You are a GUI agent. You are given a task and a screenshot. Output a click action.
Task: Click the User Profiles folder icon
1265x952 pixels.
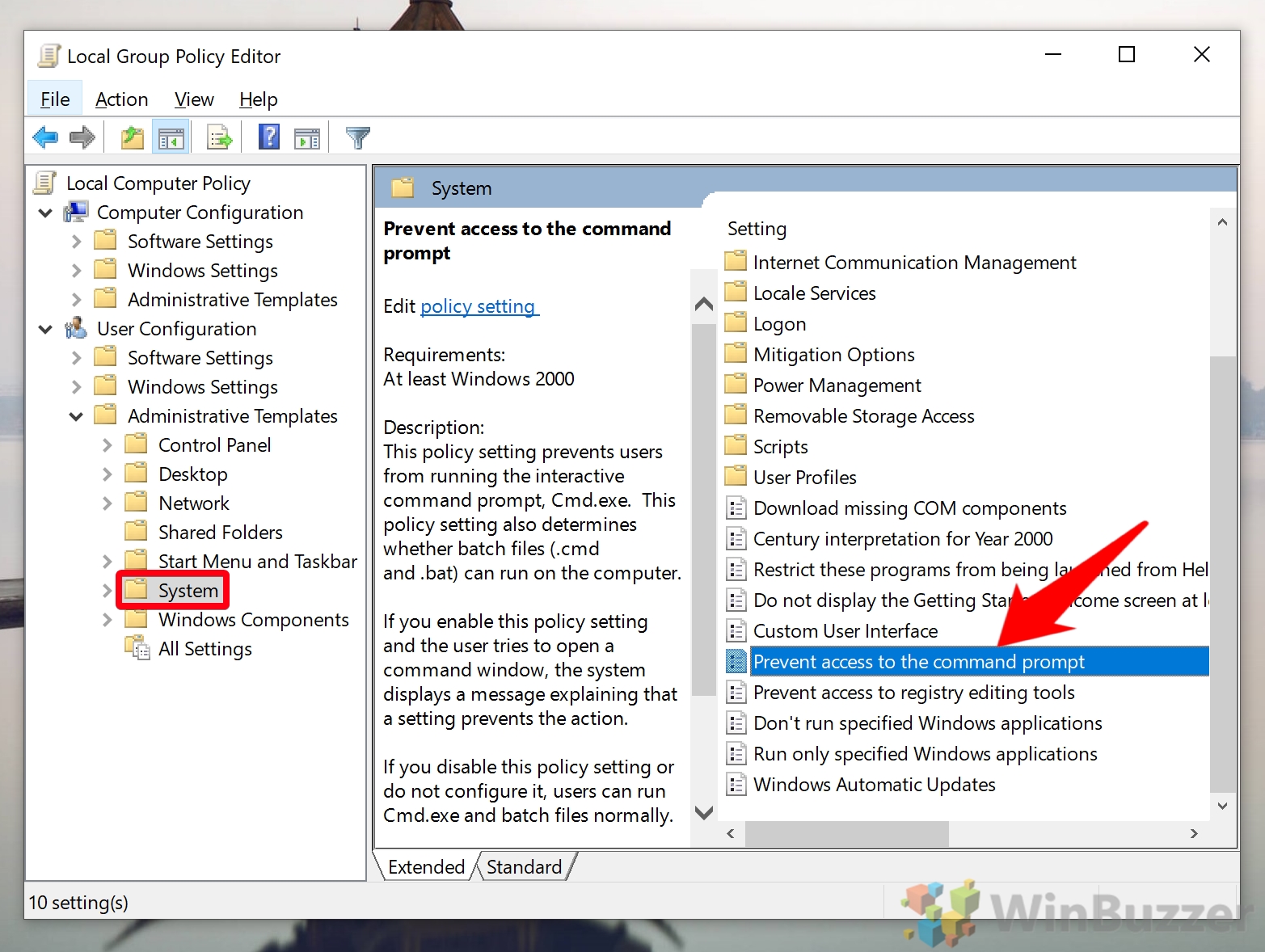(x=736, y=477)
